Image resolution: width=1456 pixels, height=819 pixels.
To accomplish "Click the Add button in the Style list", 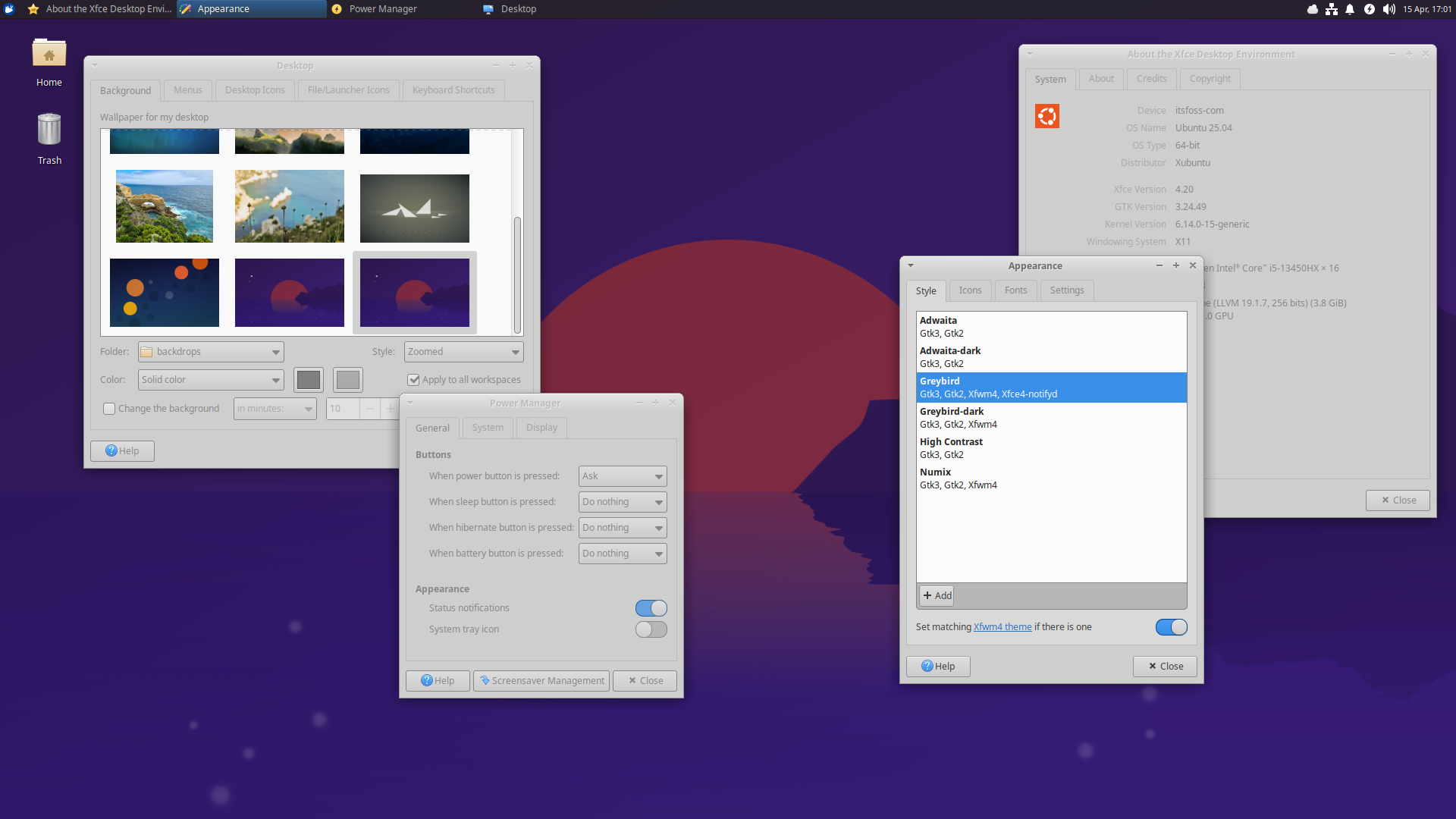I will coord(936,595).
